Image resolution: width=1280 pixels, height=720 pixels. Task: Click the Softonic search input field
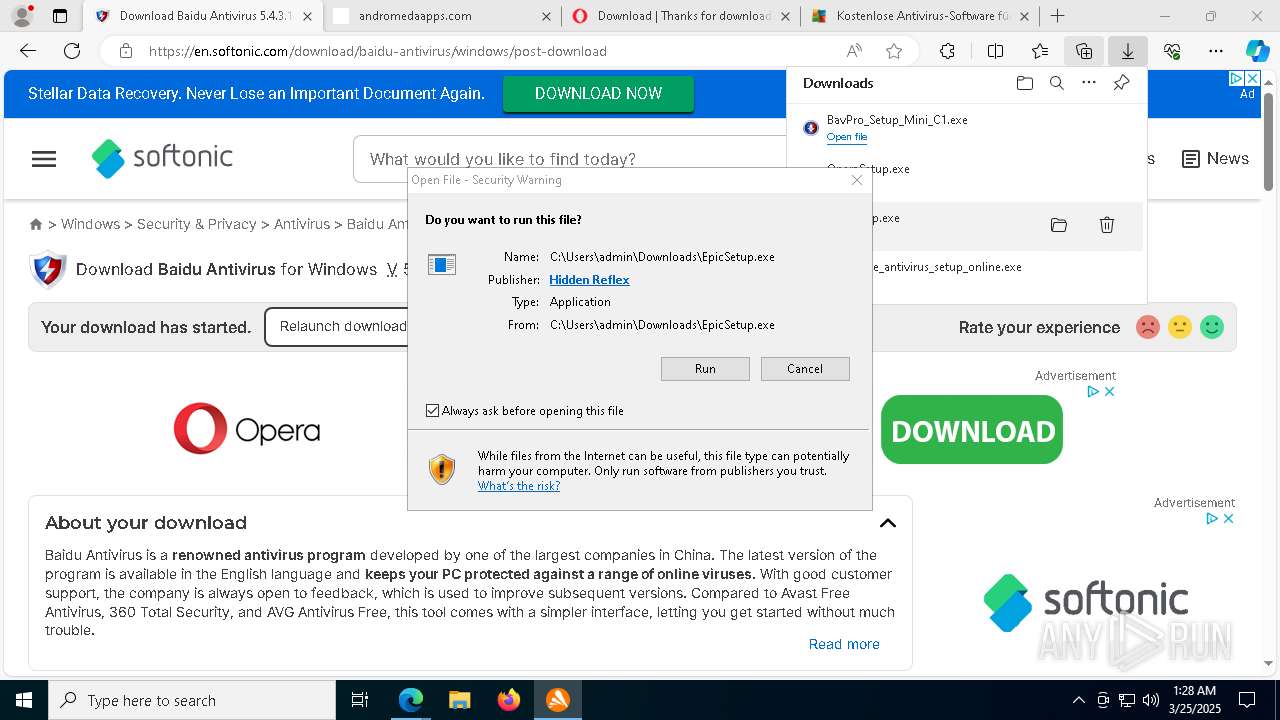point(570,159)
